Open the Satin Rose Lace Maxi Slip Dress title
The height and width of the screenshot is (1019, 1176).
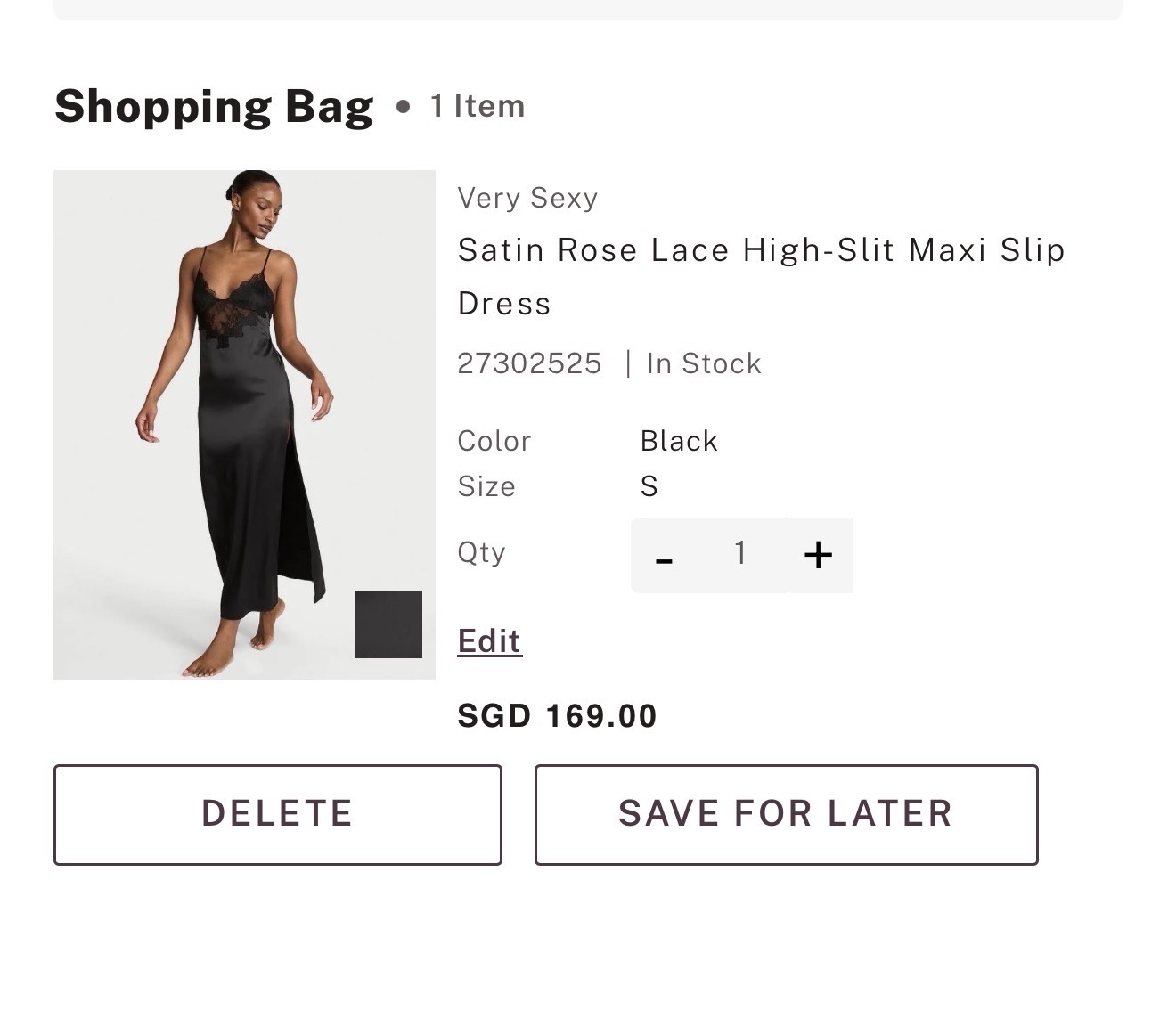pos(761,276)
